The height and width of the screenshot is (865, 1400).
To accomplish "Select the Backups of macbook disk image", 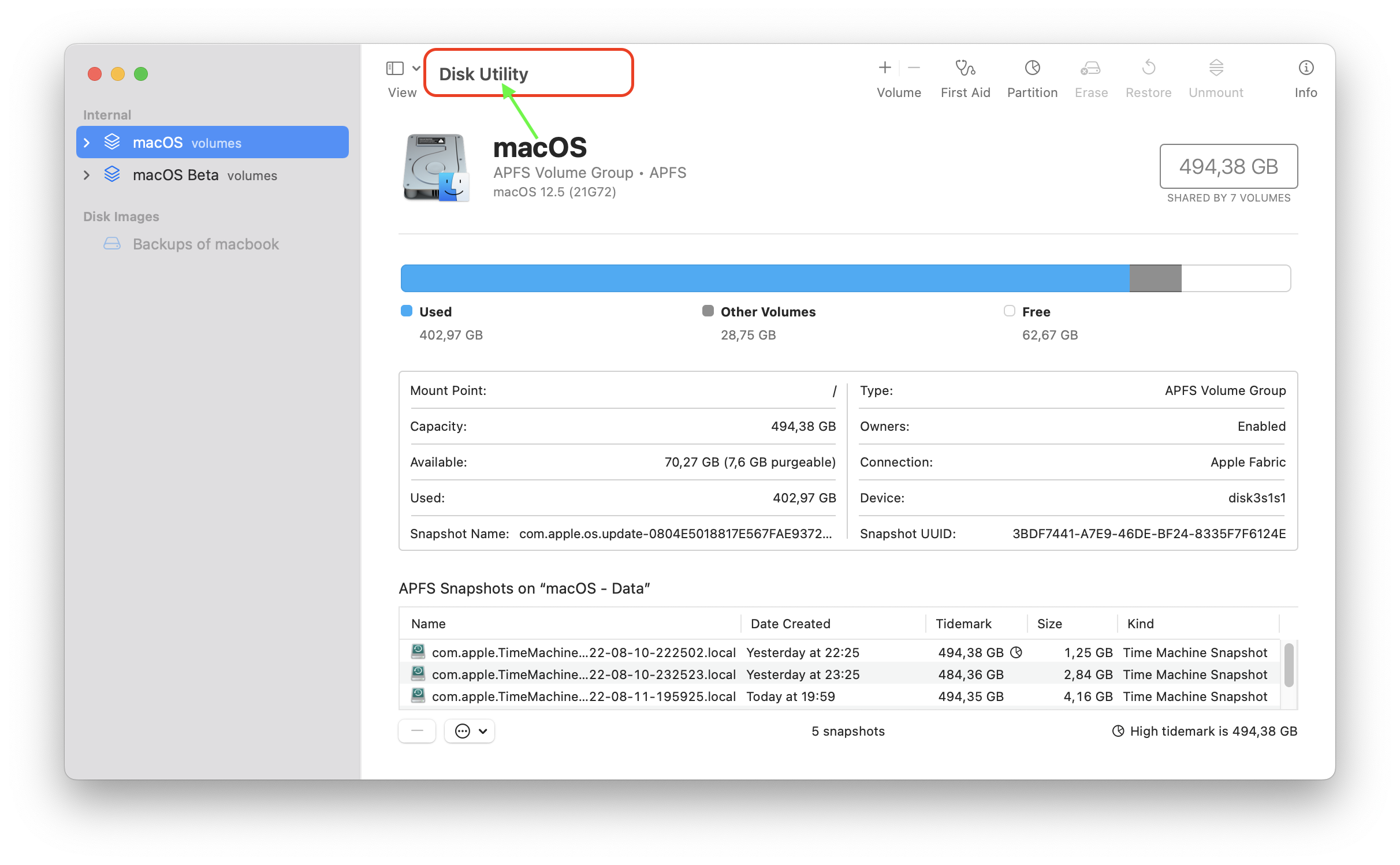I will 206,244.
